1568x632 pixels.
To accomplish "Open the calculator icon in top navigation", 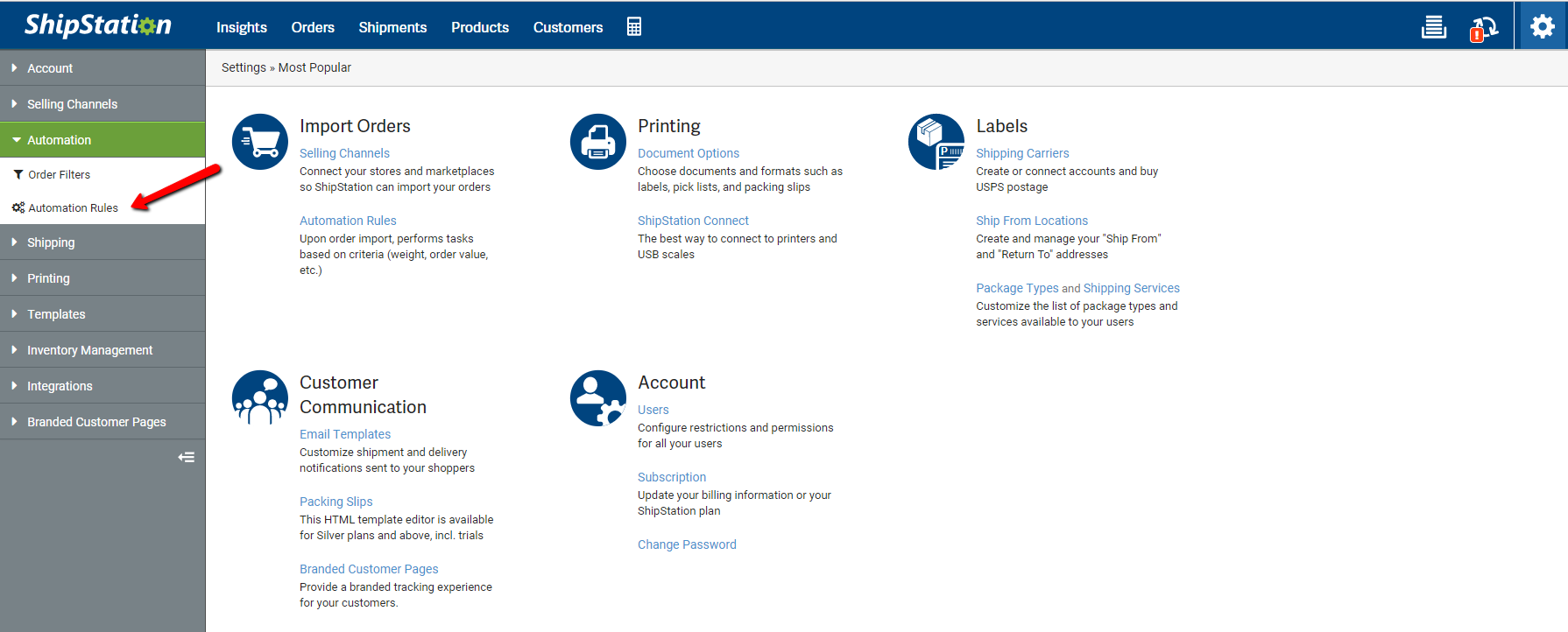I will pos(634,27).
